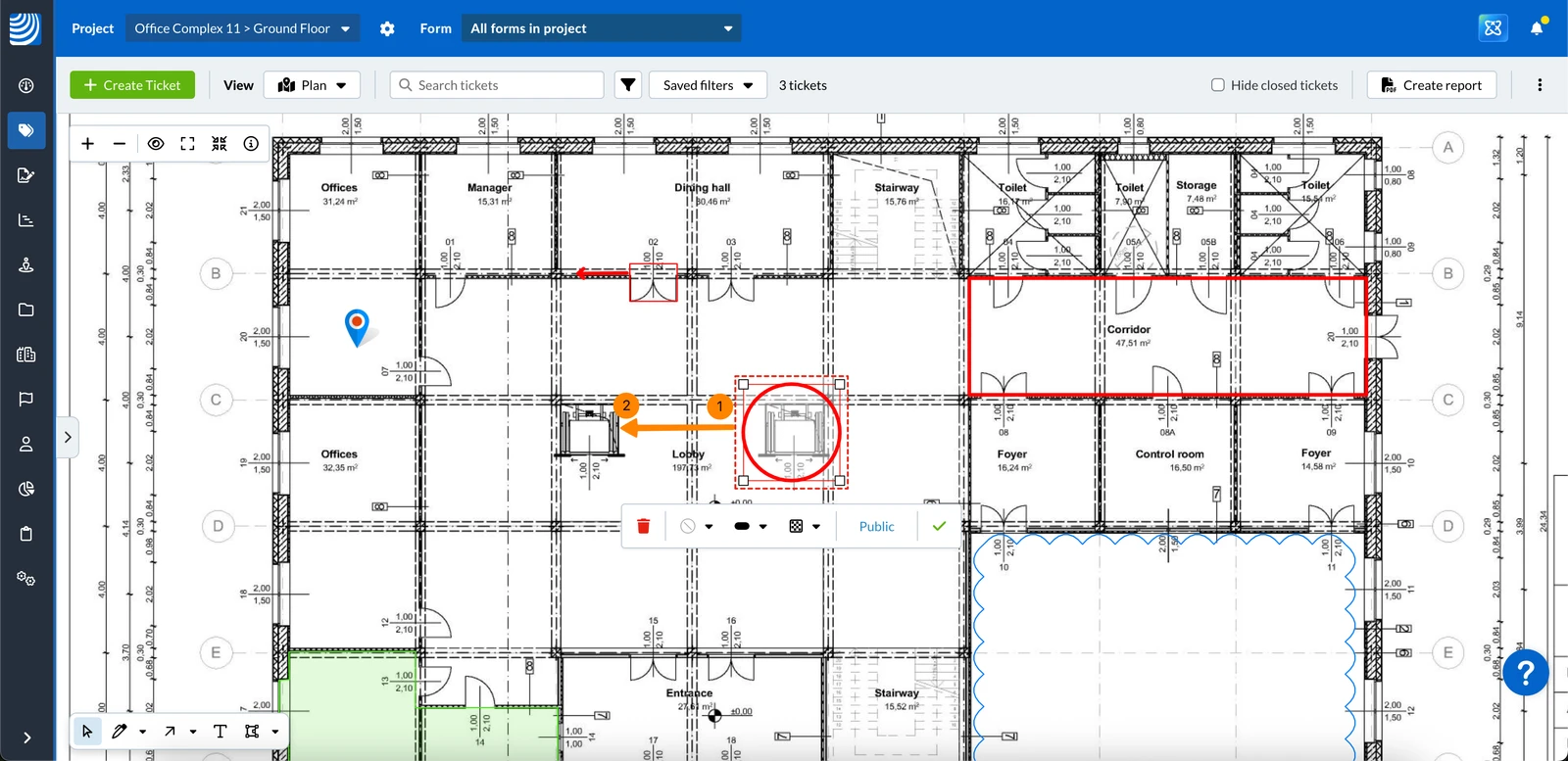Viewport: 1568px width, 761px height.
Task: Open the notifications bell
Action: (1537, 28)
